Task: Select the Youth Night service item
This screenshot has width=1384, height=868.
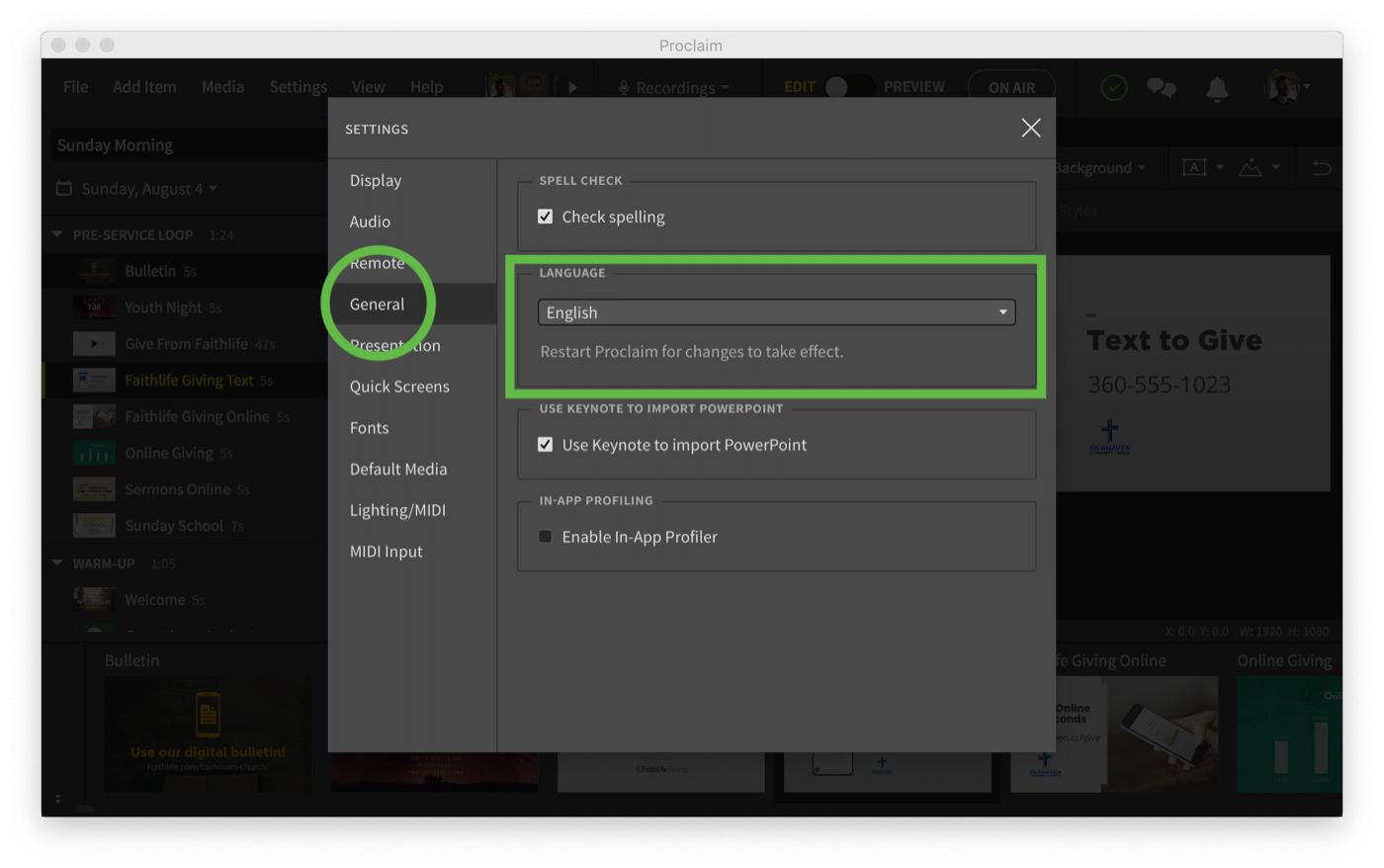Action: 184,307
